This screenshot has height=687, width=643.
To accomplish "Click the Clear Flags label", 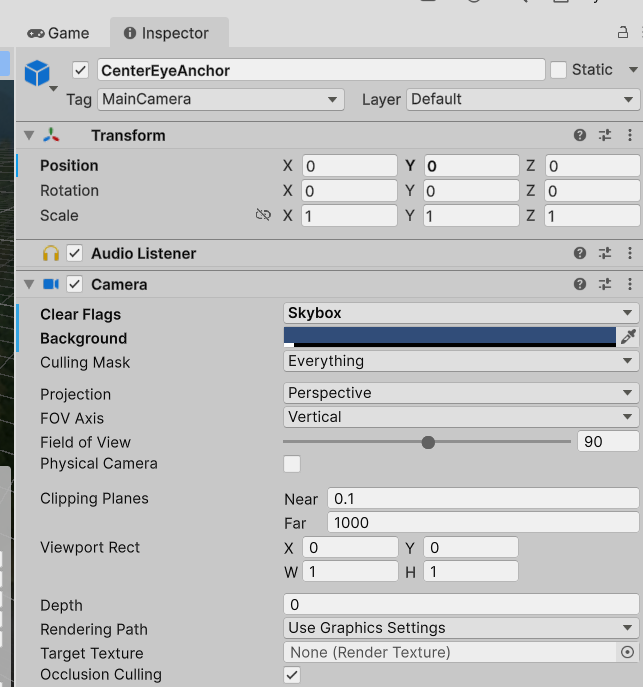I will click(81, 315).
